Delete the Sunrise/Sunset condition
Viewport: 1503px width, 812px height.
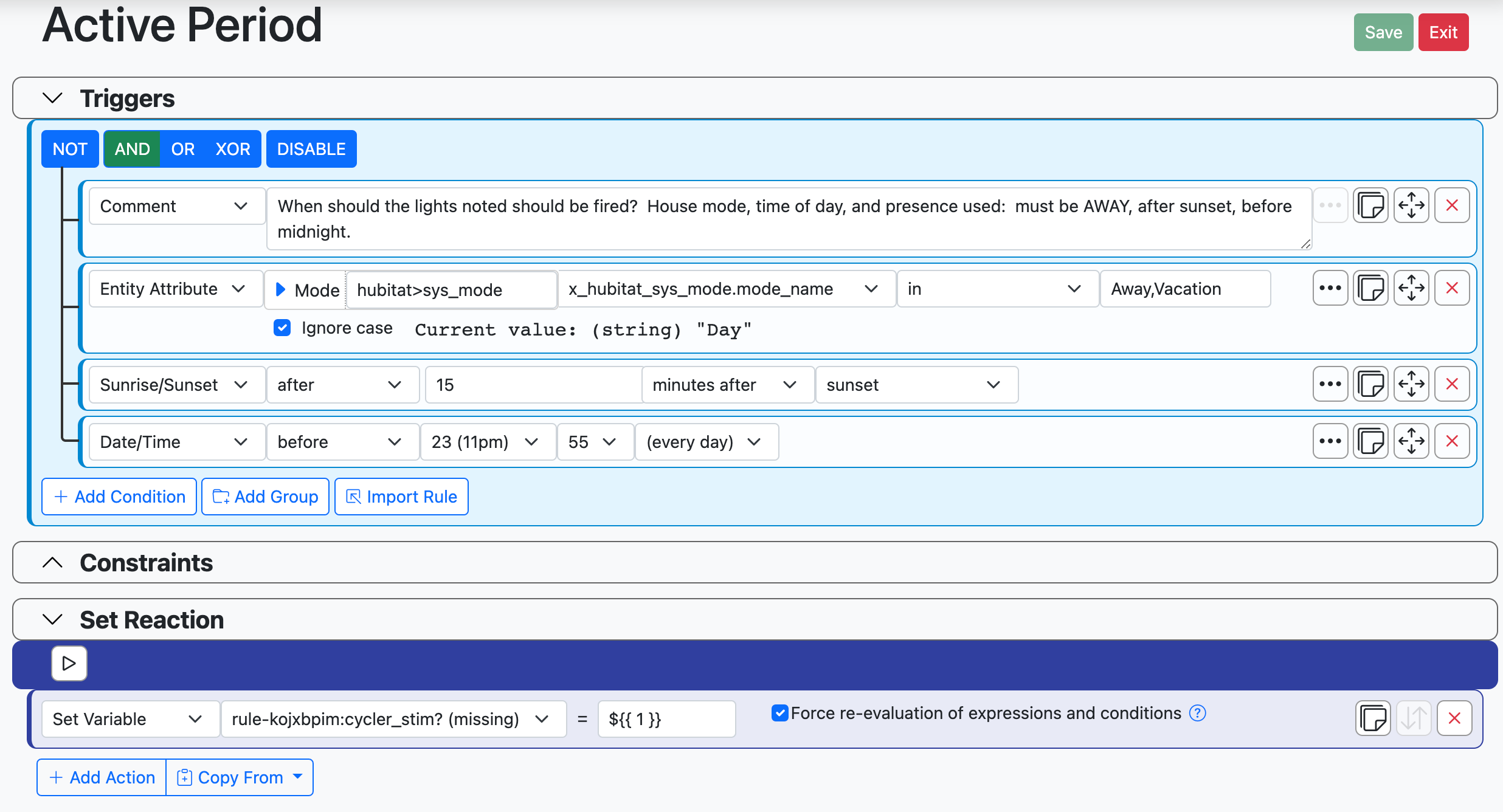[1452, 384]
